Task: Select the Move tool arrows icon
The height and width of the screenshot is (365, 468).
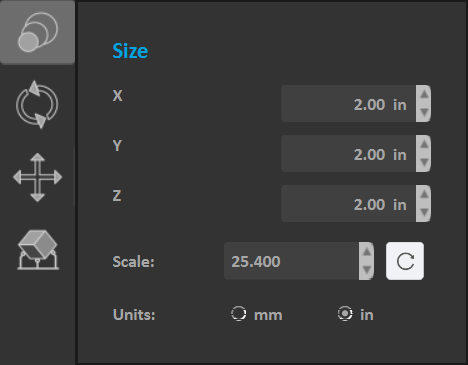Action: coord(37,177)
